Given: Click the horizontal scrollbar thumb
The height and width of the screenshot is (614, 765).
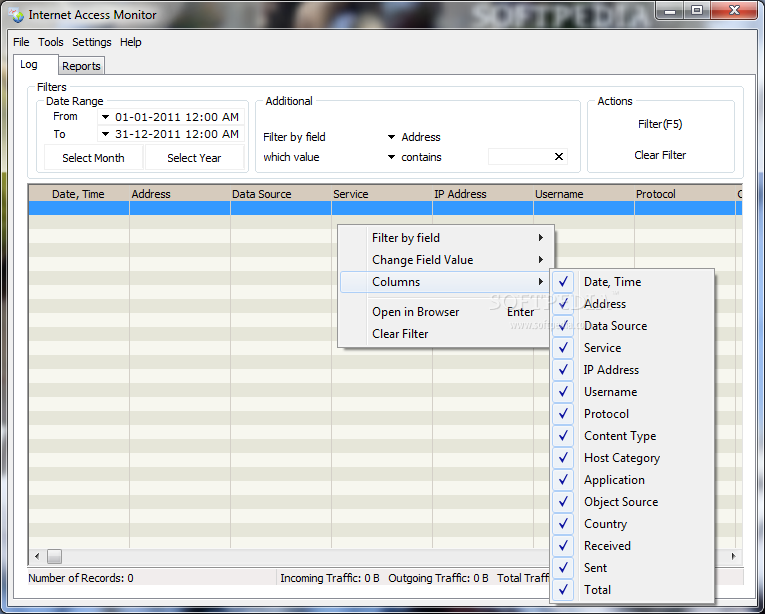Looking at the screenshot, I should 54,556.
